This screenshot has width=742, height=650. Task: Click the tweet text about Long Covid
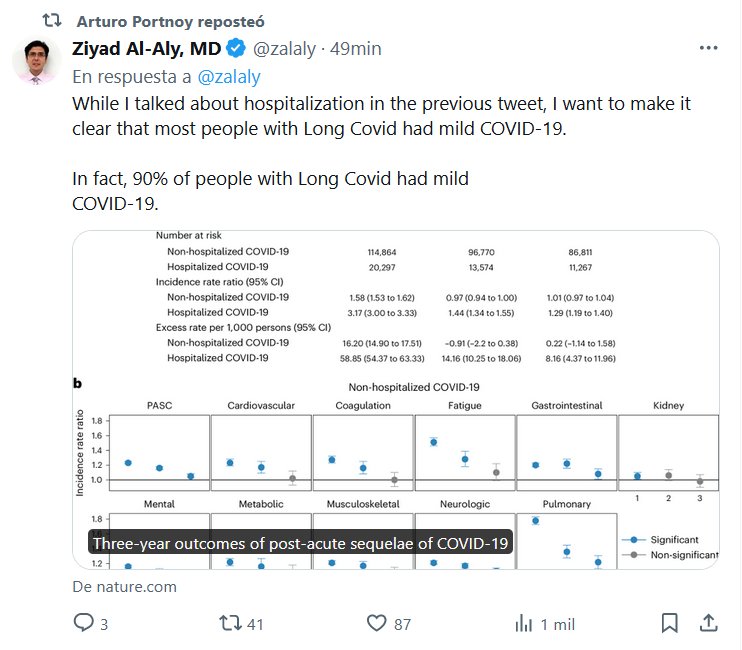pos(380,116)
